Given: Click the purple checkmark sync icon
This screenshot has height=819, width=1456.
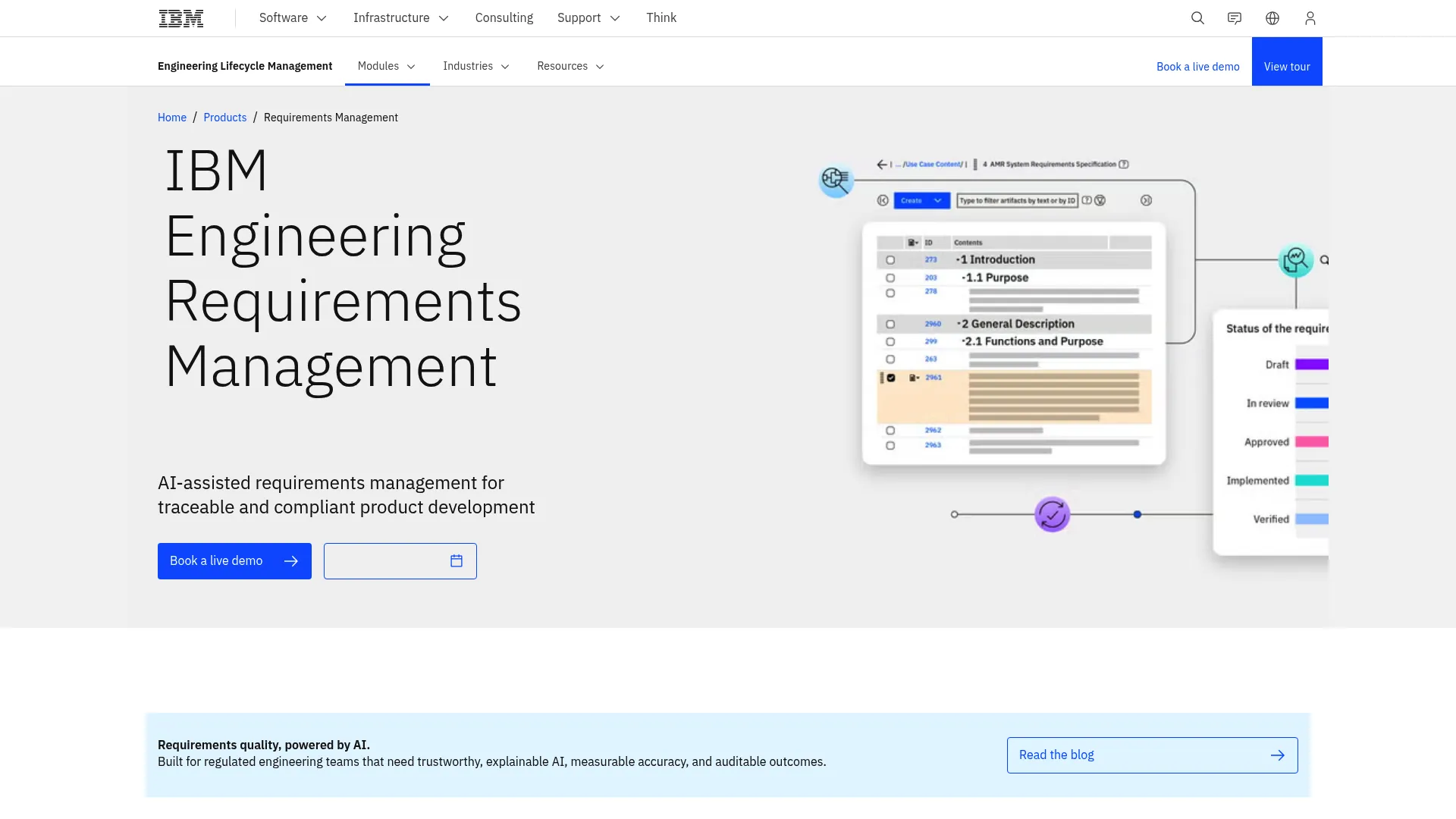Looking at the screenshot, I should coord(1052,515).
